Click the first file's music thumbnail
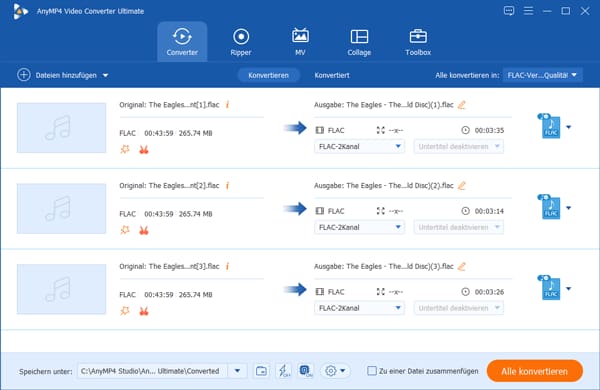This screenshot has width=600, height=390. (62, 128)
